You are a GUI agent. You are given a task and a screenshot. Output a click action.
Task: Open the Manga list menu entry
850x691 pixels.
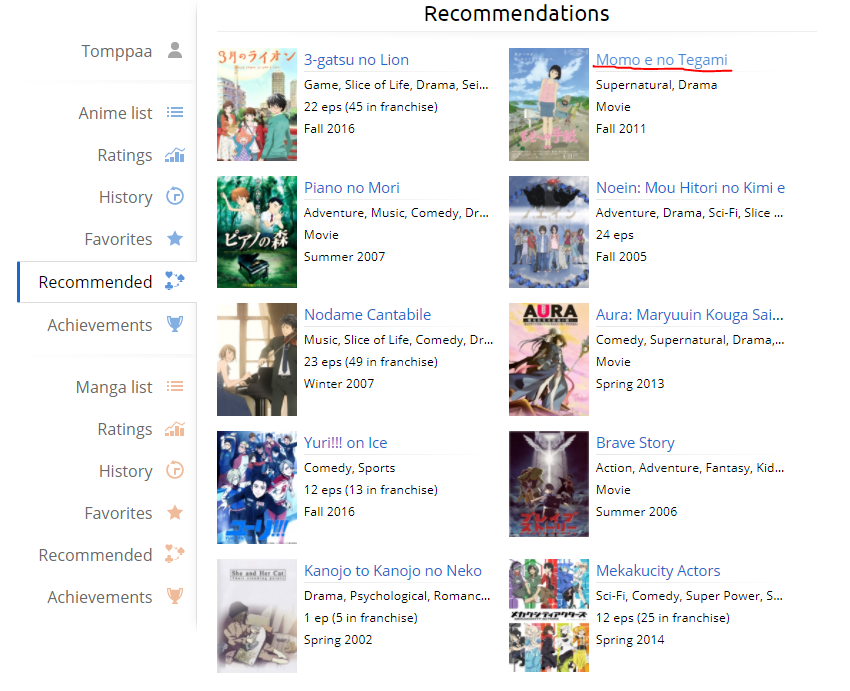point(114,387)
